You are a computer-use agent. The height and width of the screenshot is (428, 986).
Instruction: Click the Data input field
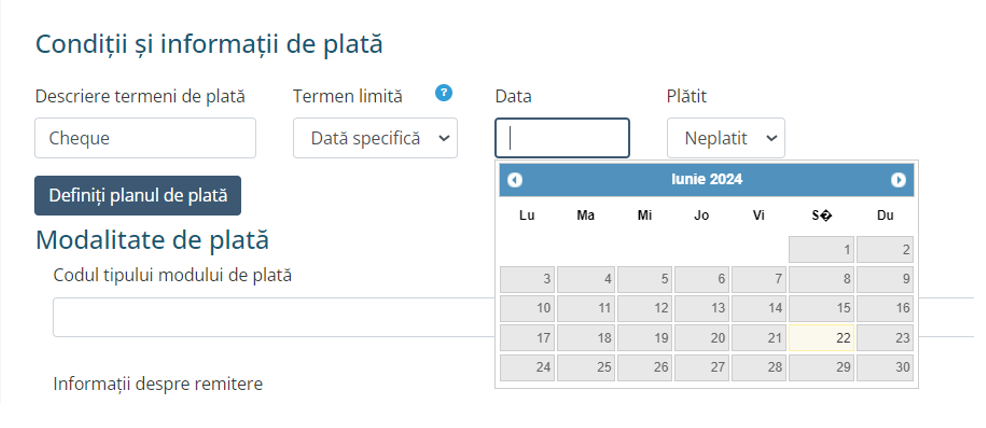(562, 138)
